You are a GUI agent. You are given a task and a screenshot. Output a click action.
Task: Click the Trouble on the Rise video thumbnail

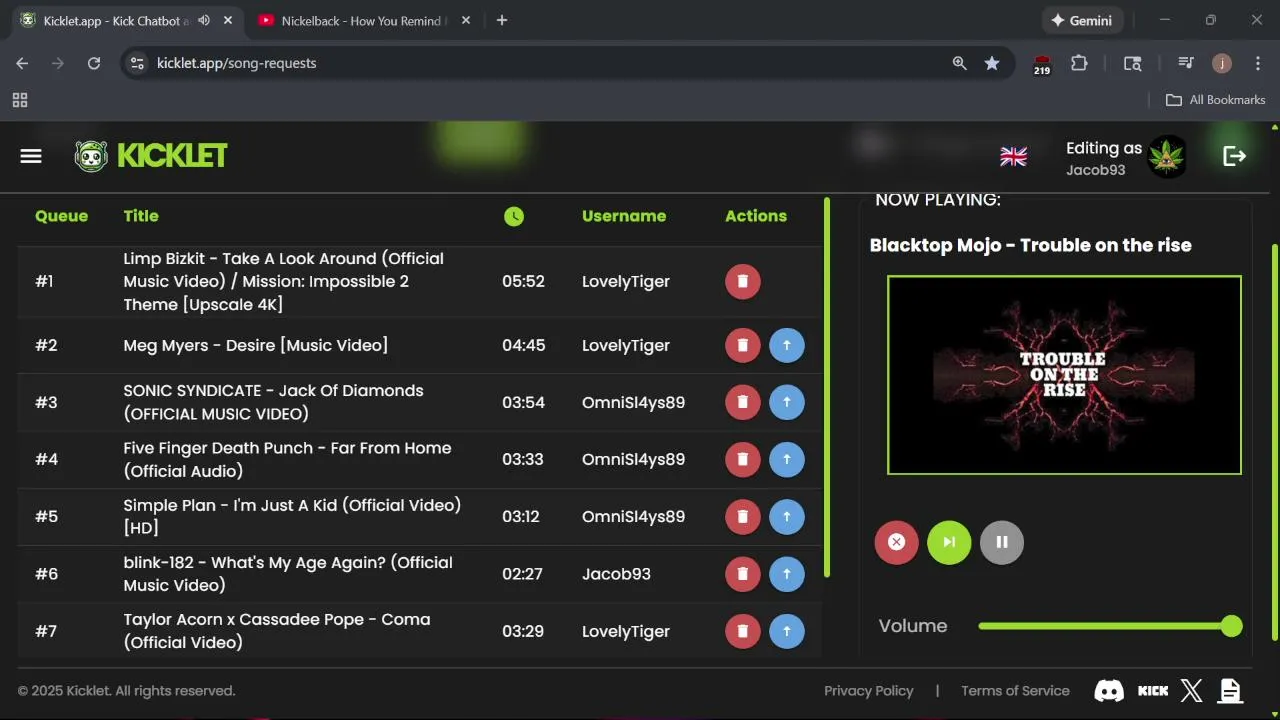[1064, 375]
